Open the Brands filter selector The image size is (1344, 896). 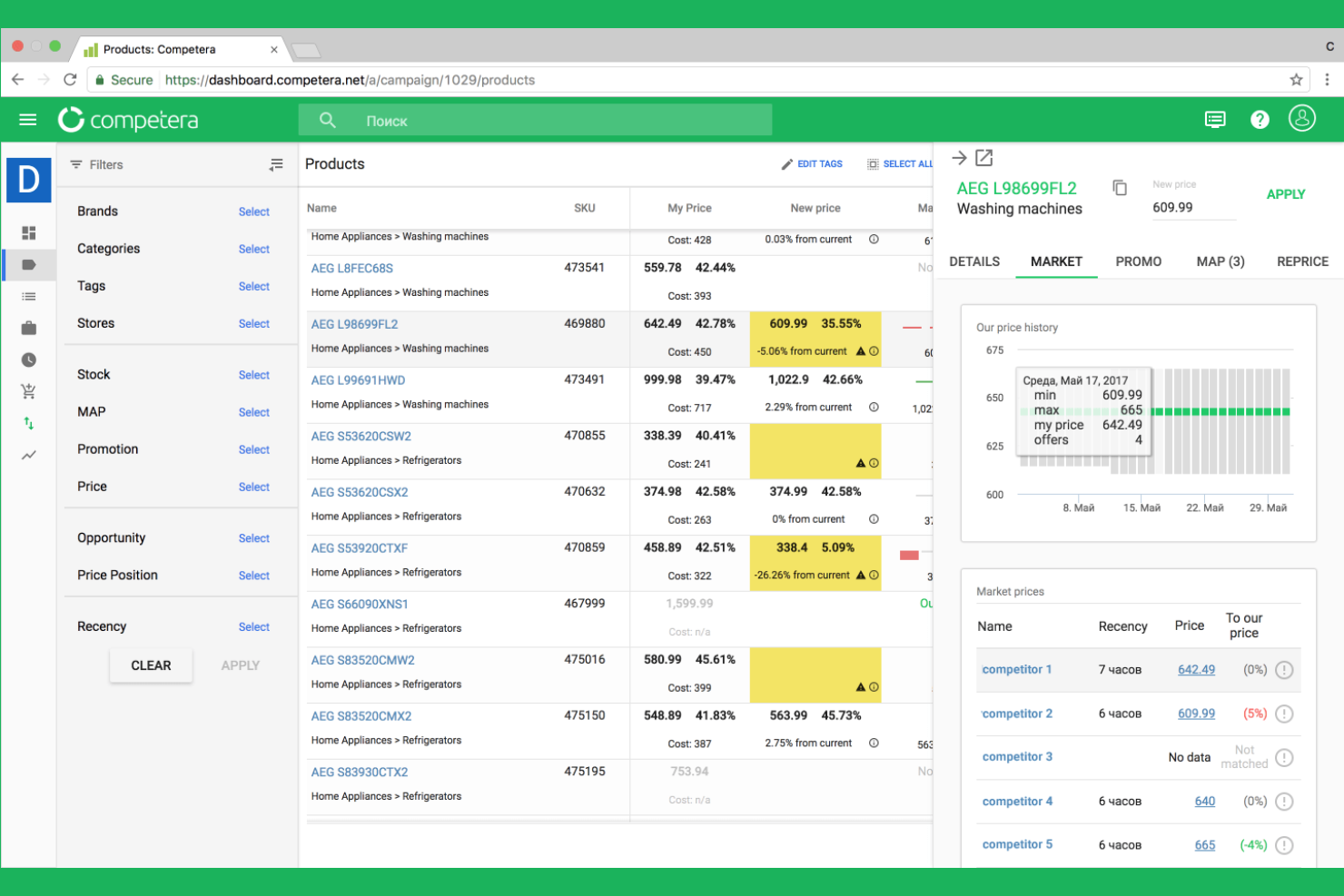tap(253, 212)
